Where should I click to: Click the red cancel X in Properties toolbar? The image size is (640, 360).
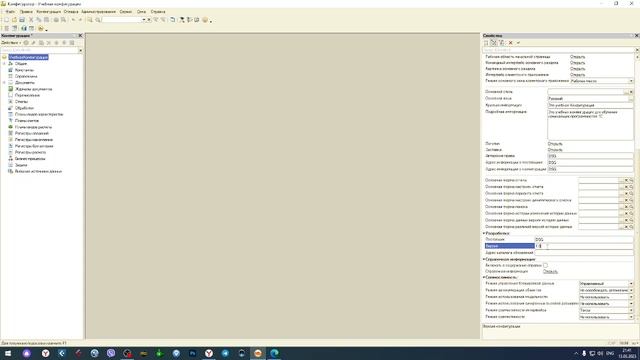click(511, 42)
